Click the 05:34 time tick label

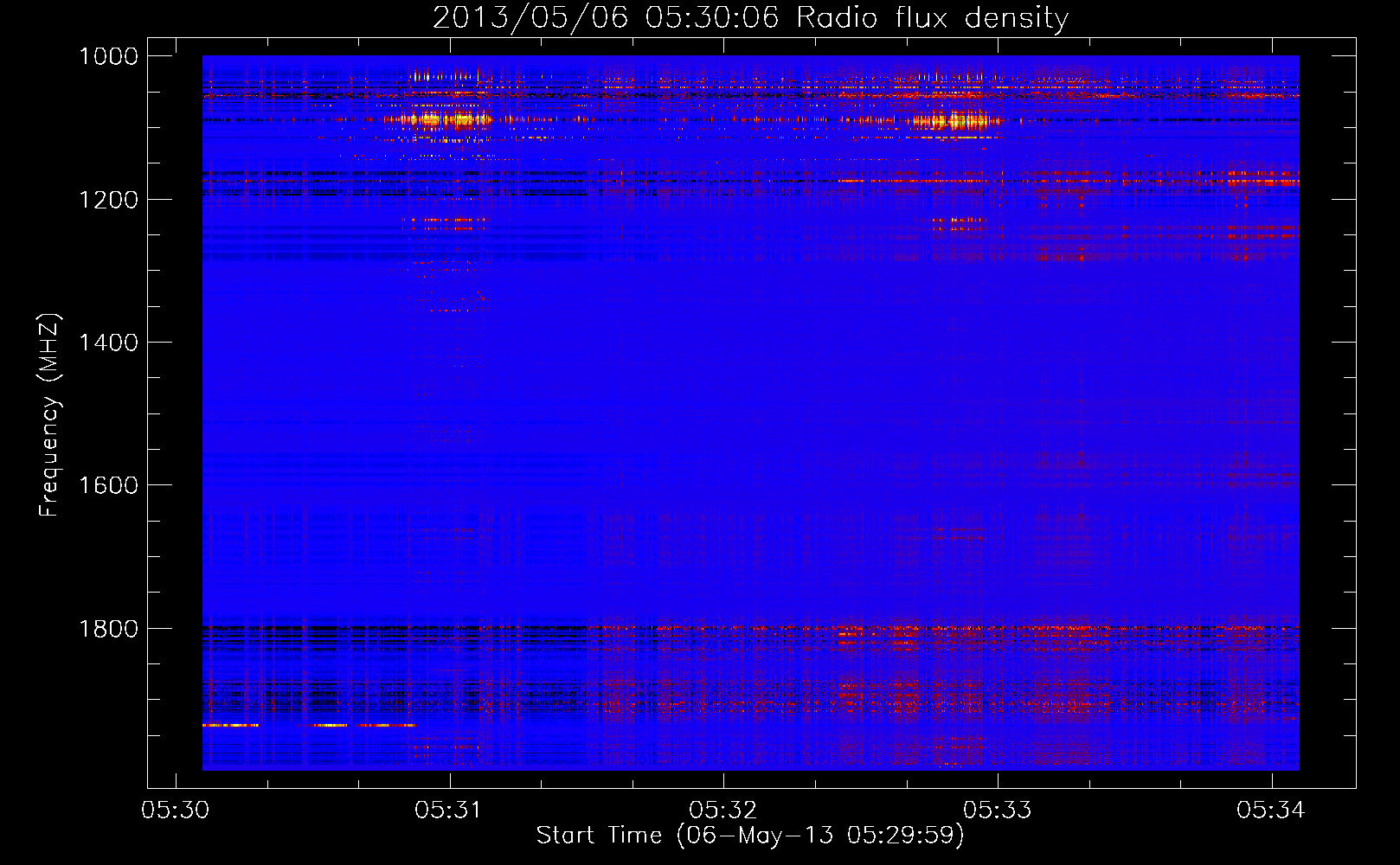[x=1270, y=810]
